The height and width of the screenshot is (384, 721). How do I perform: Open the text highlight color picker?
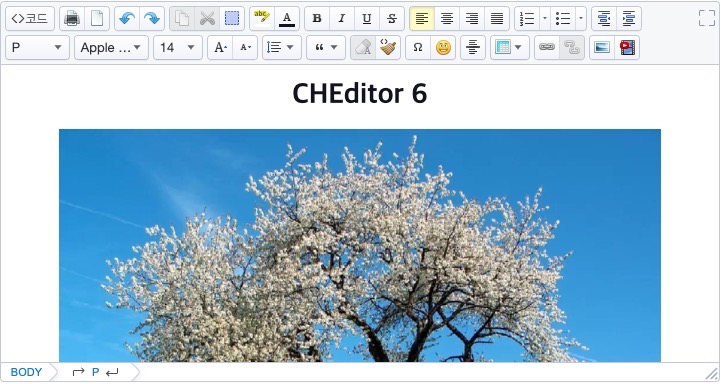pyautogui.click(x=262, y=18)
